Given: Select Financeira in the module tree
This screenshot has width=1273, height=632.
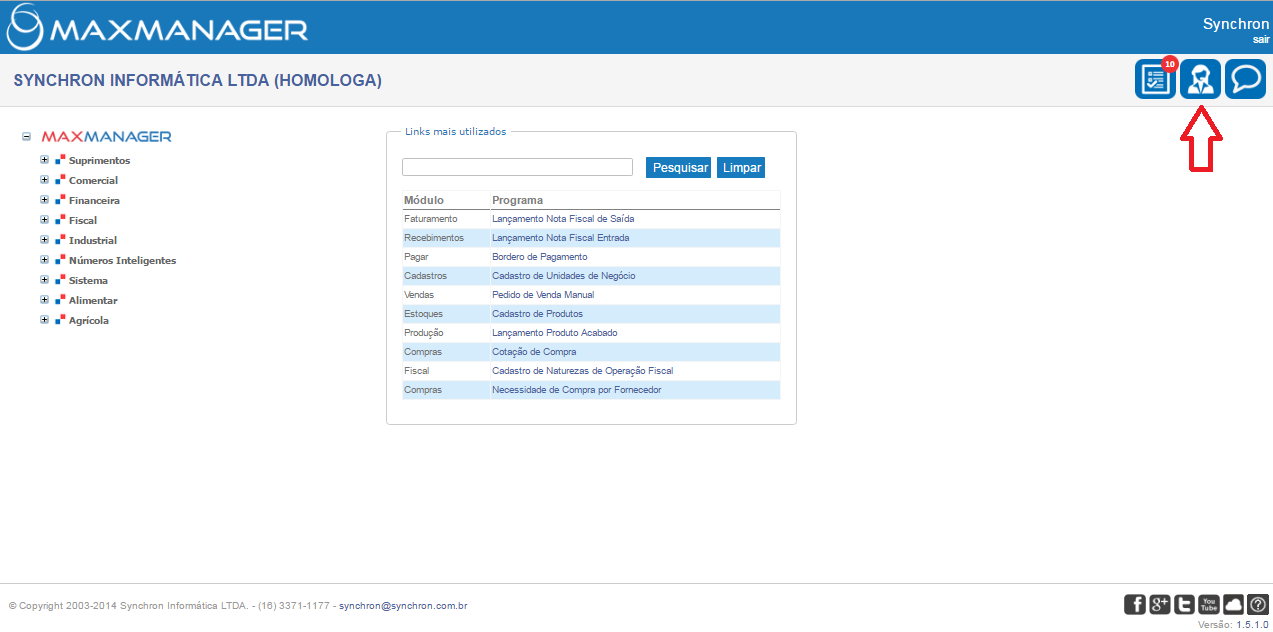Looking at the screenshot, I should click(x=94, y=200).
